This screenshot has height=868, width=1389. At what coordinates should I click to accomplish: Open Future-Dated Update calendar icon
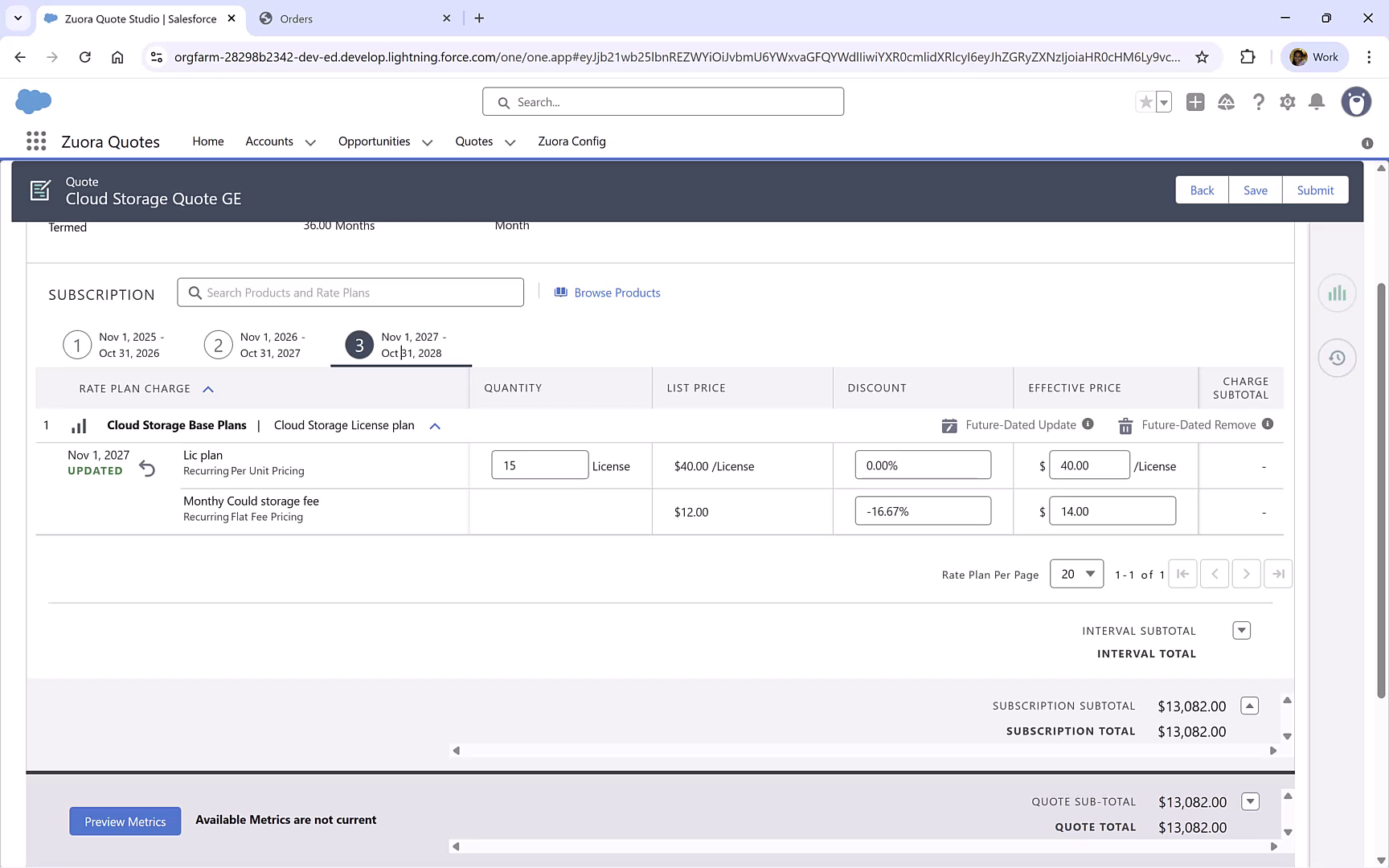[949, 425]
